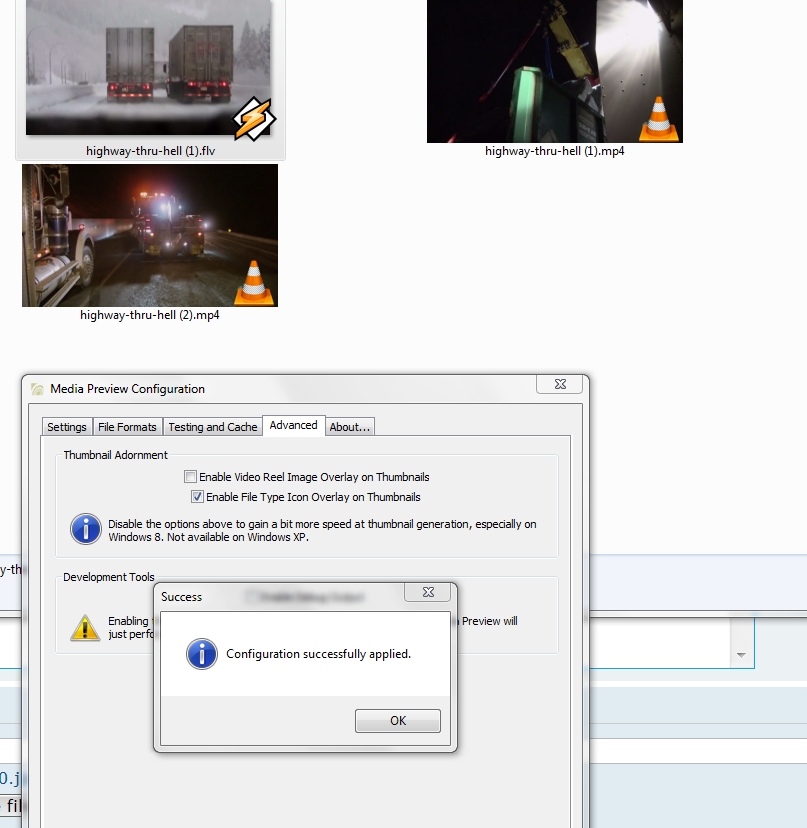
Task: Click the VLC cone on highway-thru-hell (1).mp4
Action: click(x=658, y=118)
